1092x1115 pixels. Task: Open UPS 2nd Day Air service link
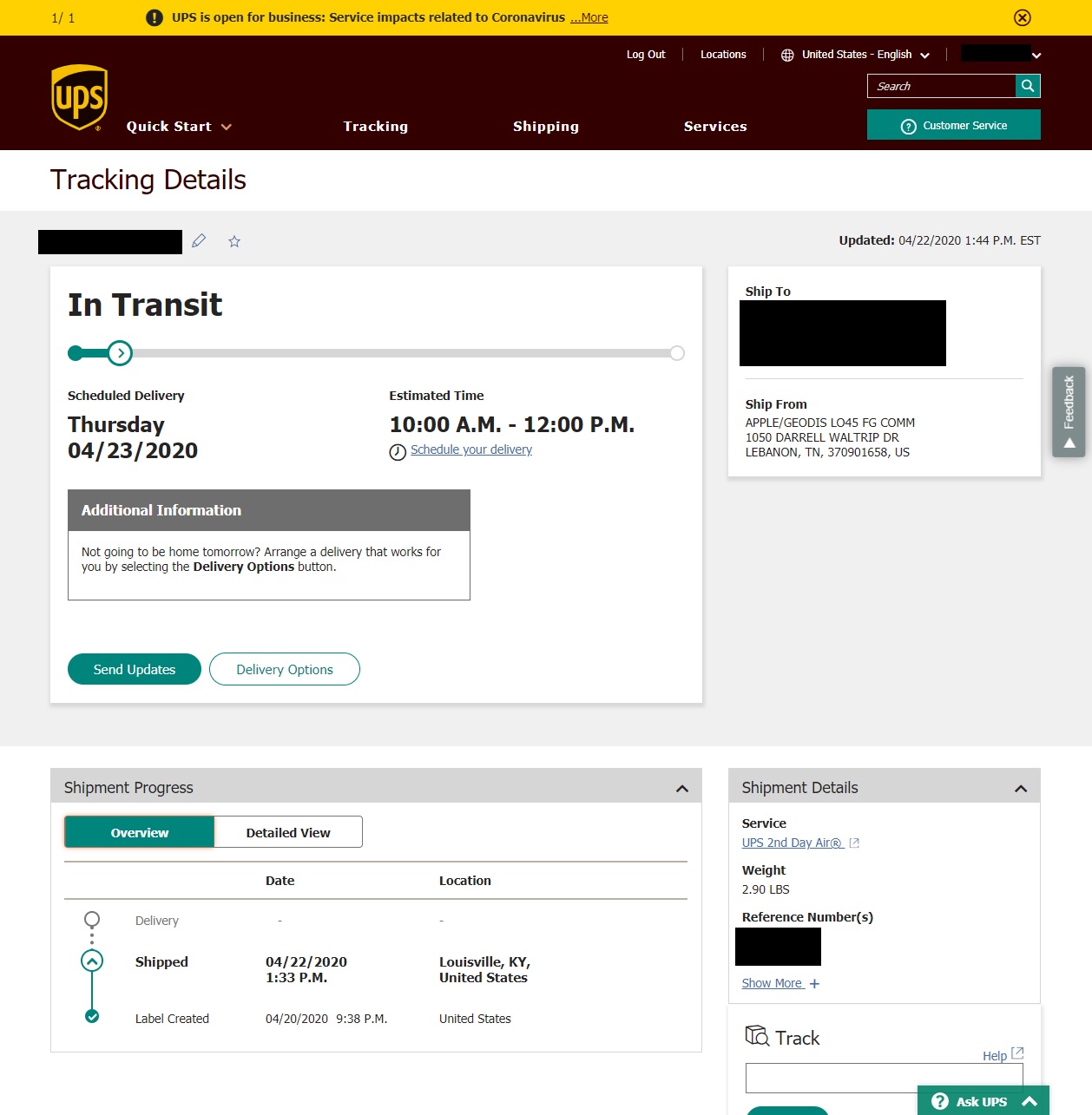click(792, 843)
